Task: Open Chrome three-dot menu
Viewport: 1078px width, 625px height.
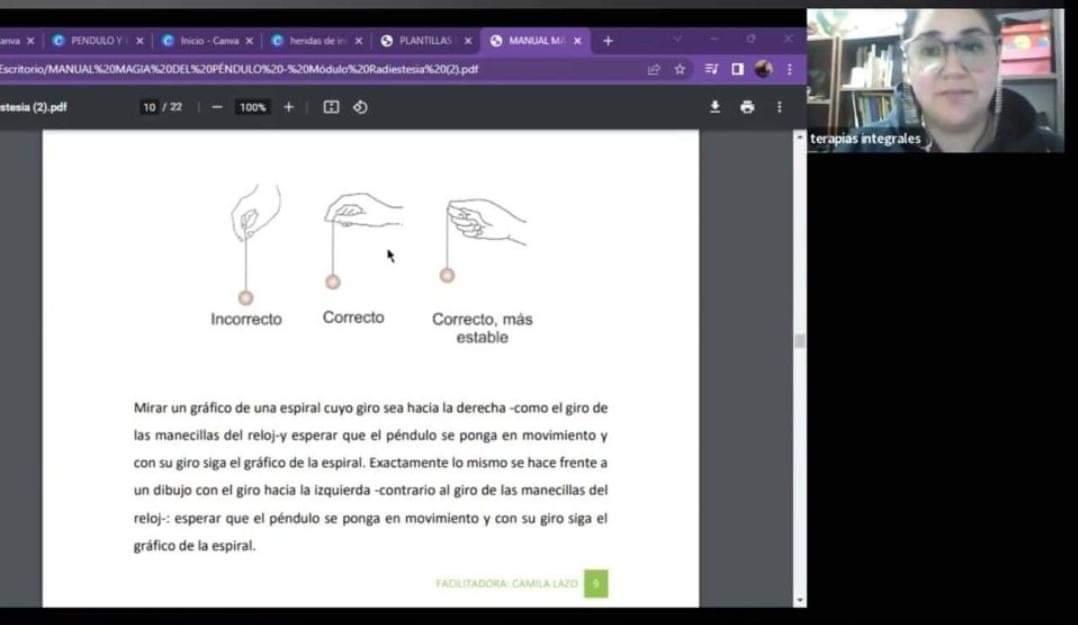Action: pos(789,69)
